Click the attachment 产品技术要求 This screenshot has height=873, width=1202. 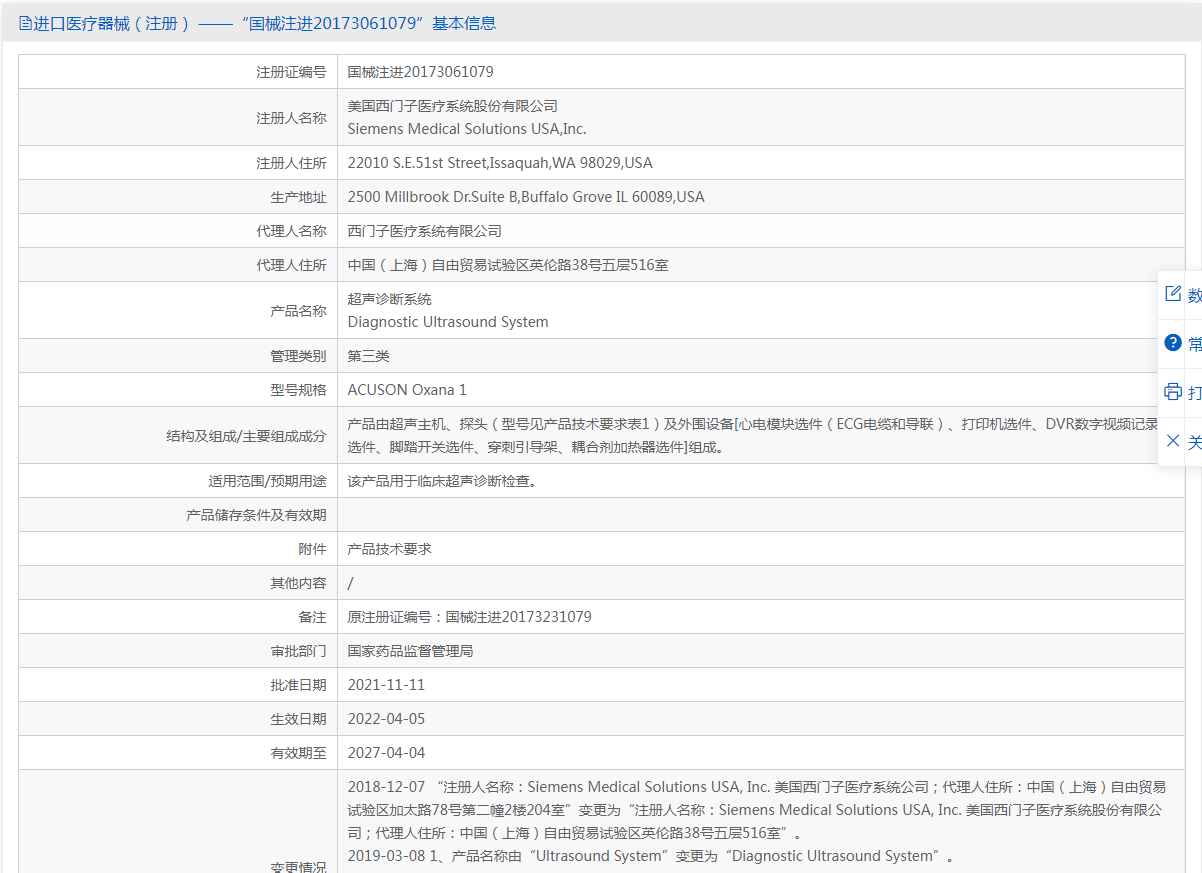389,549
